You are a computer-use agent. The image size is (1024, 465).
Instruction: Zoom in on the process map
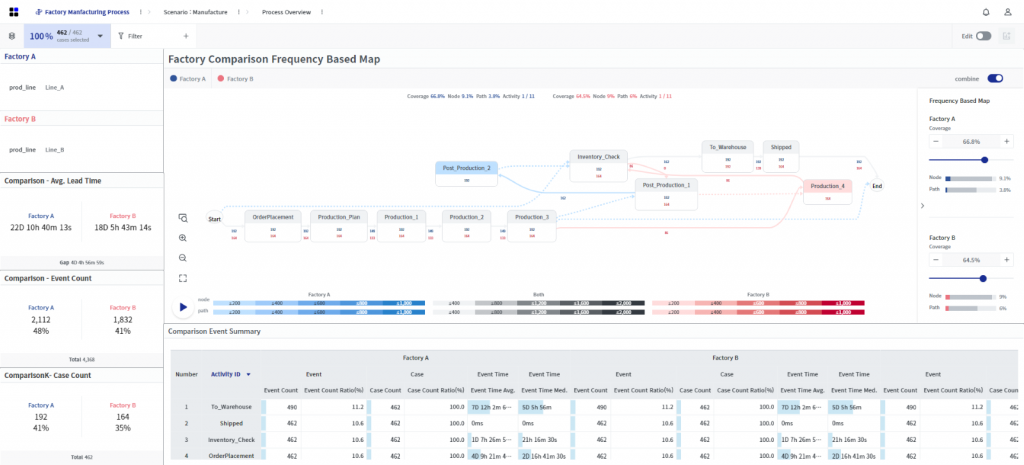(183, 238)
